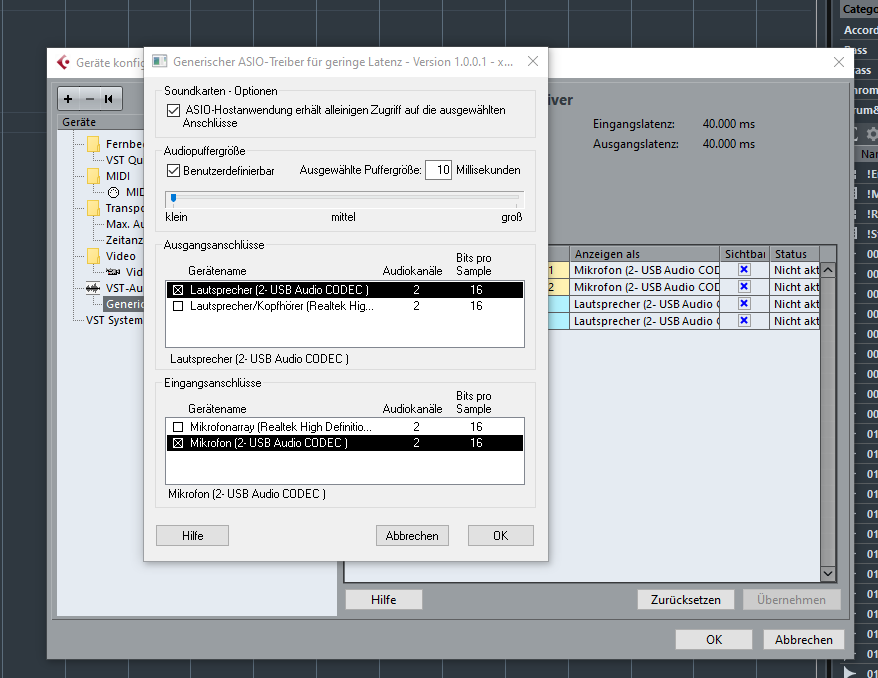Click the Video player device icon

(114, 272)
